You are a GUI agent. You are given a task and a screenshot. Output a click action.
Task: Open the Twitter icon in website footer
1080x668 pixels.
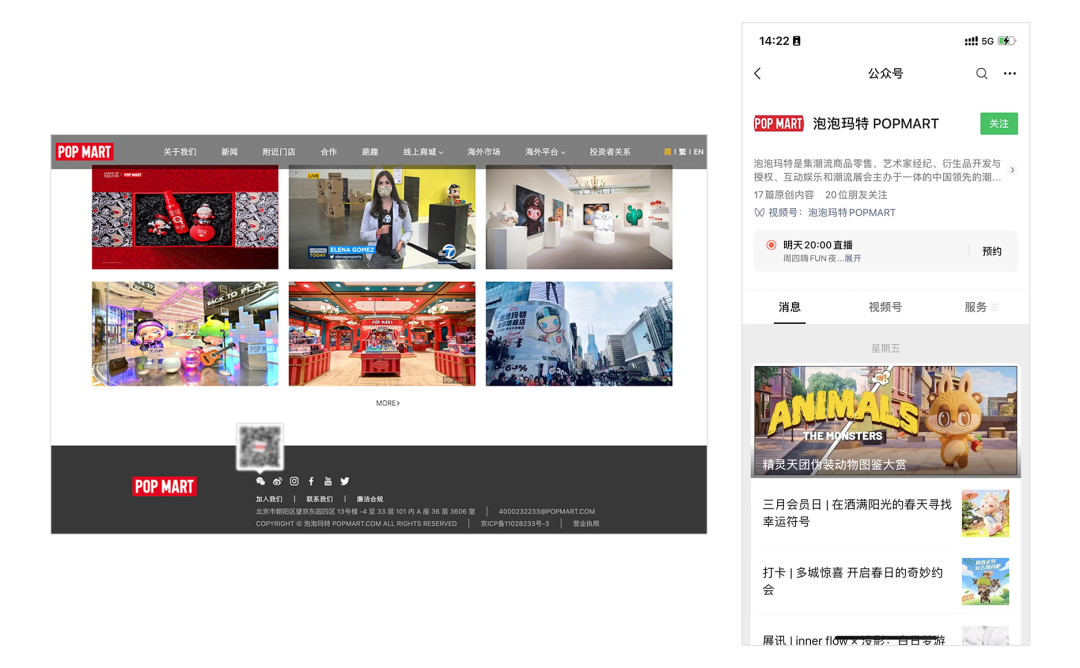[344, 481]
